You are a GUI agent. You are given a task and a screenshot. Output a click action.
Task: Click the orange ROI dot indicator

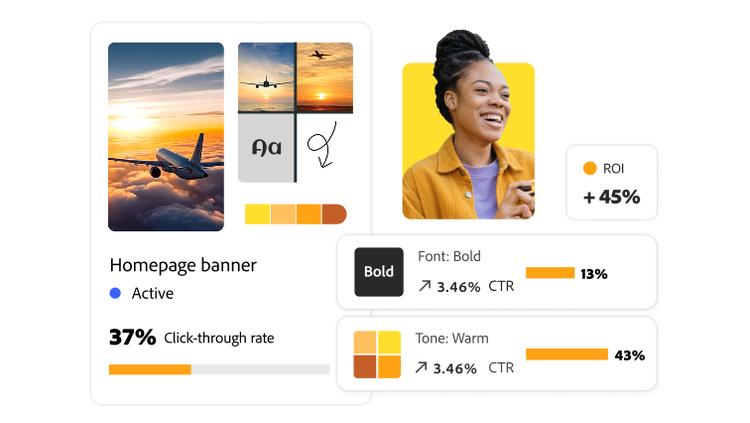point(589,169)
